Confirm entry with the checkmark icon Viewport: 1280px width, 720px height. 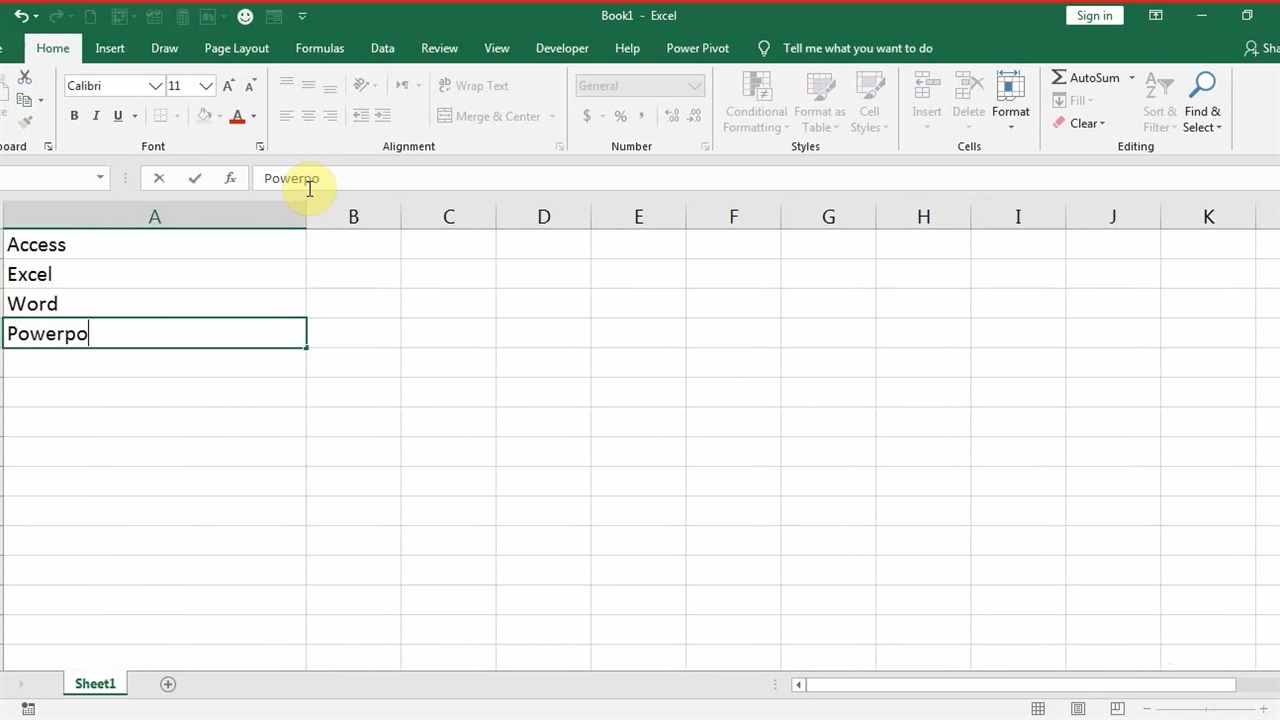click(194, 178)
